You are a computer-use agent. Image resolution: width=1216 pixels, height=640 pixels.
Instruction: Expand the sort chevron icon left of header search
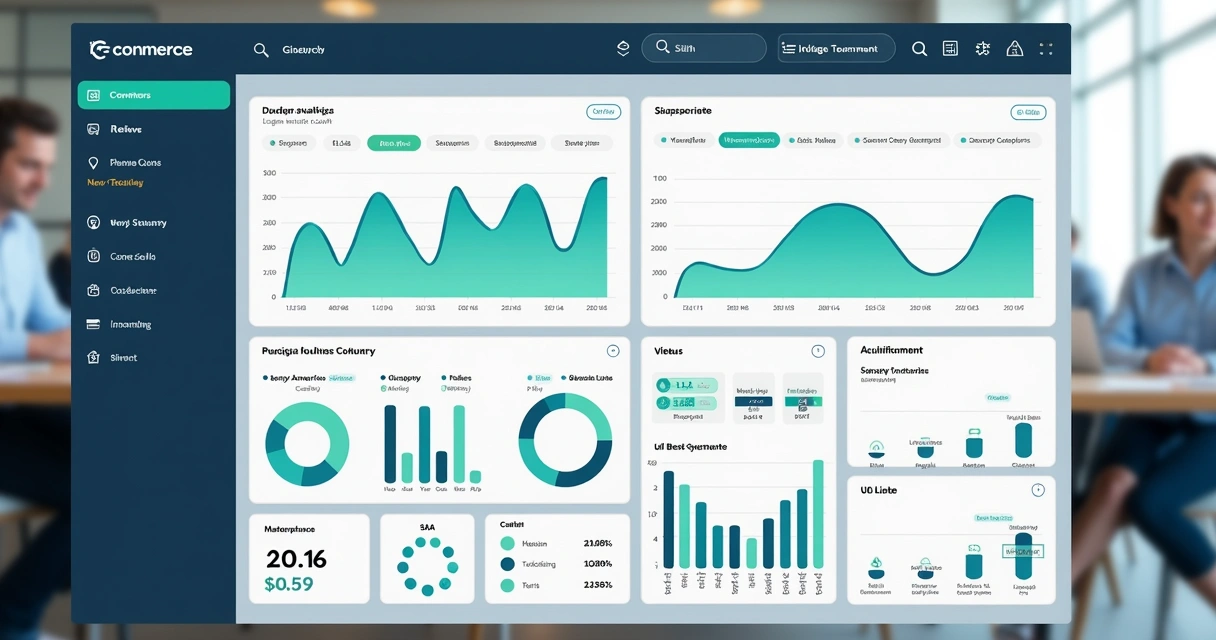(x=622, y=47)
